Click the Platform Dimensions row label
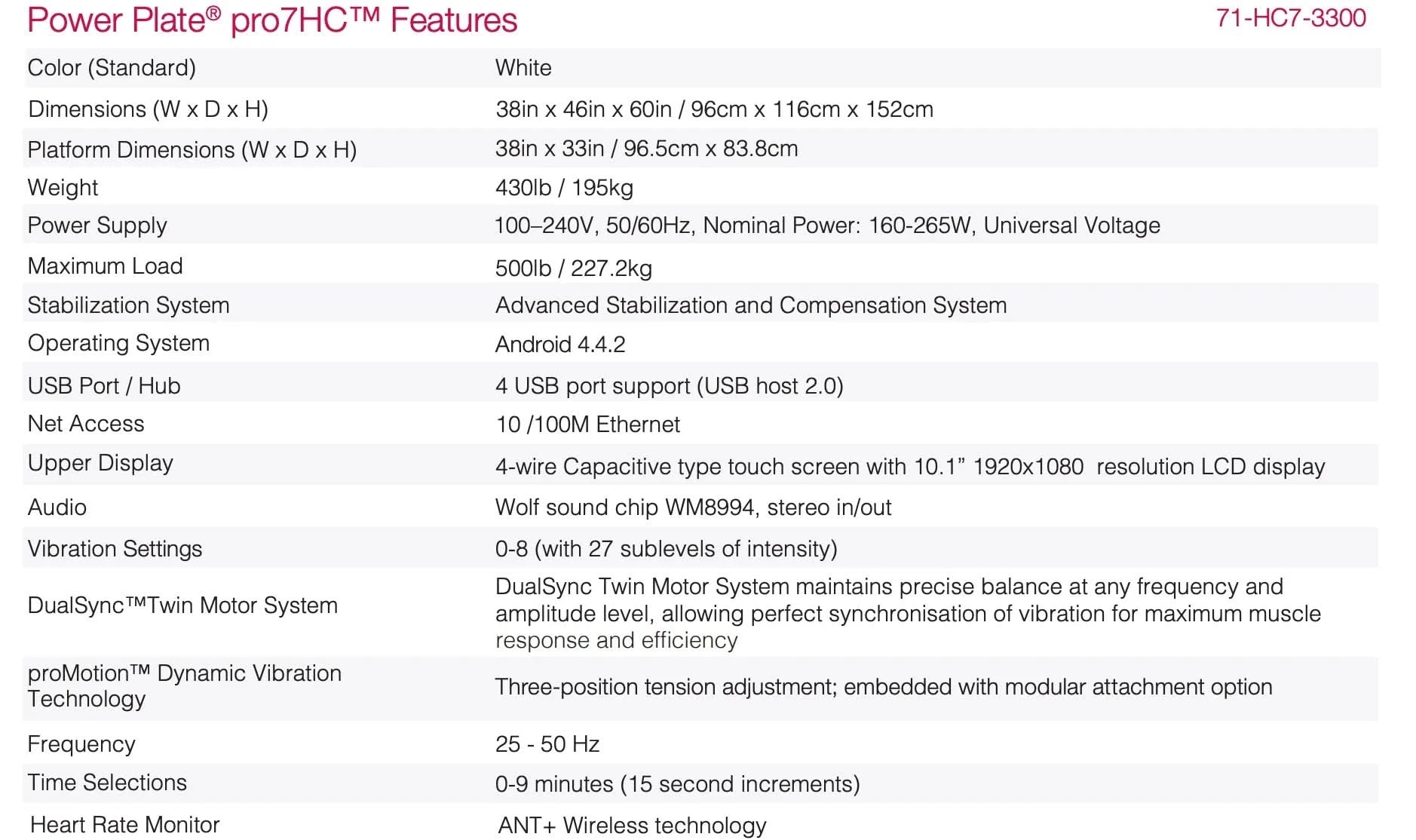This screenshot has height=840, width=1416. tap(192, 149)
